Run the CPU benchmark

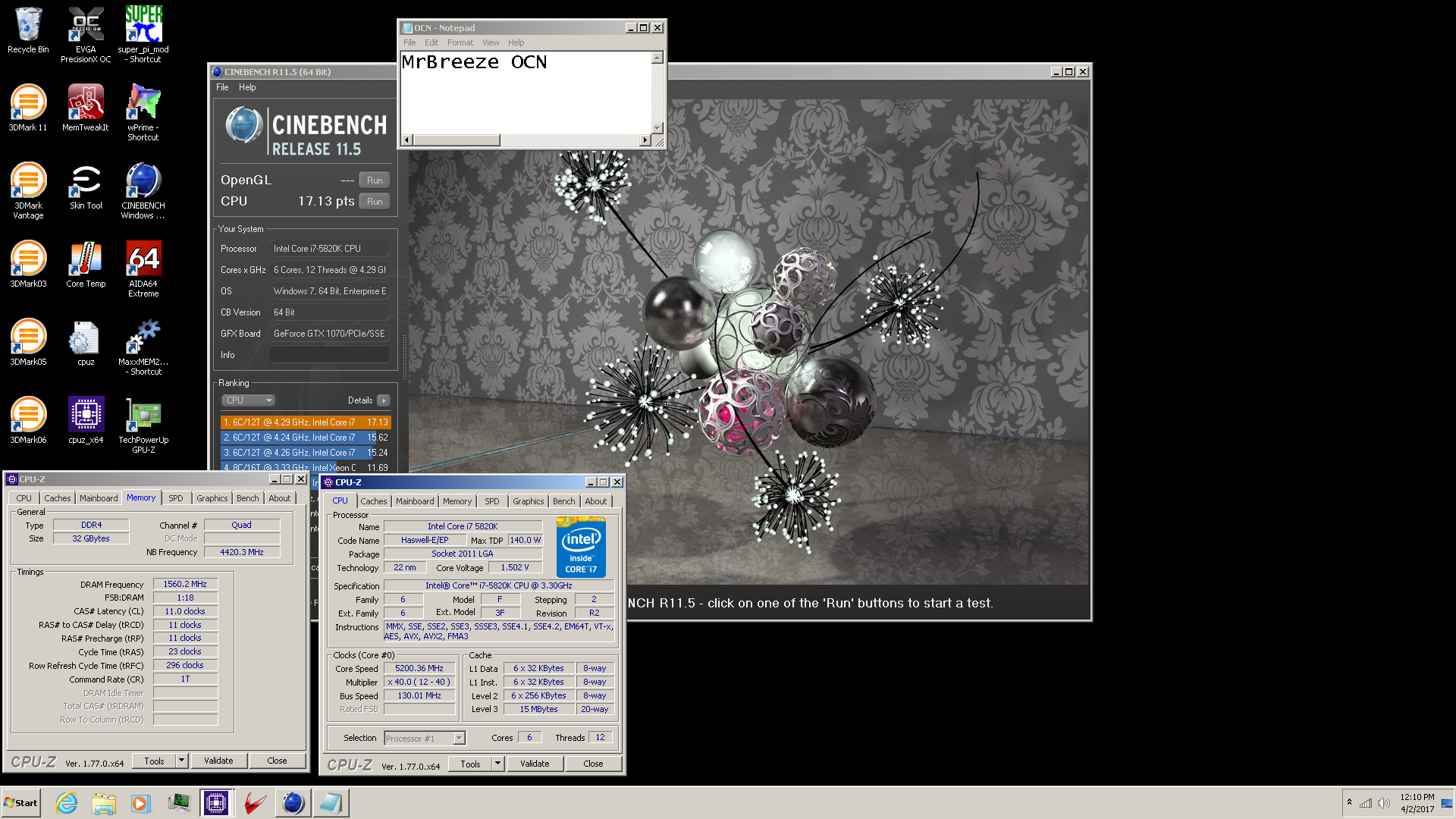pyautogui.click(x=375, y=202)
